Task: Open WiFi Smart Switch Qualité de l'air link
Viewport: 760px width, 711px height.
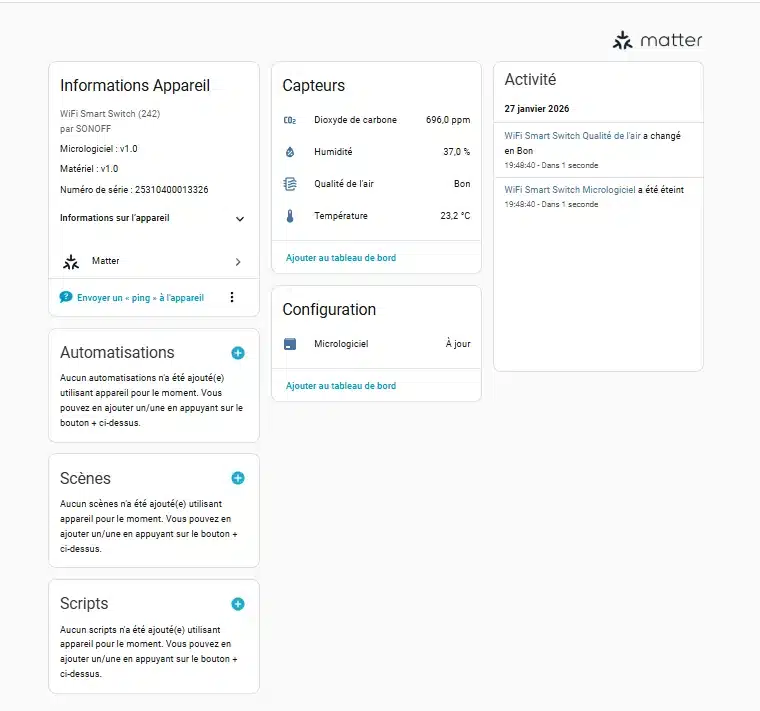Action: tap(572, 135)
